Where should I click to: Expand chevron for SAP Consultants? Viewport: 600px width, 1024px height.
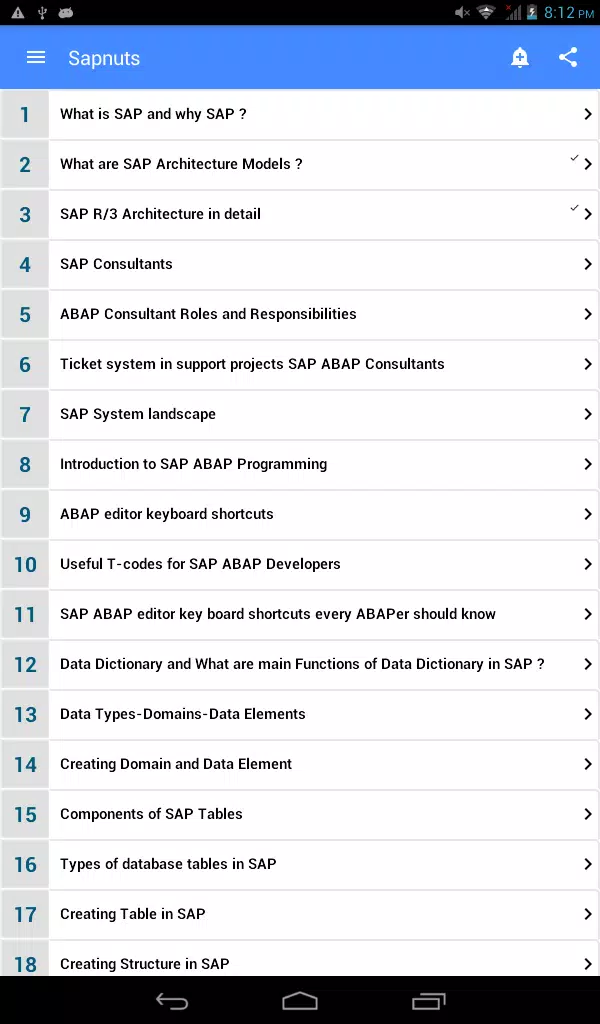pyautogui.click(x=588, y=264)
